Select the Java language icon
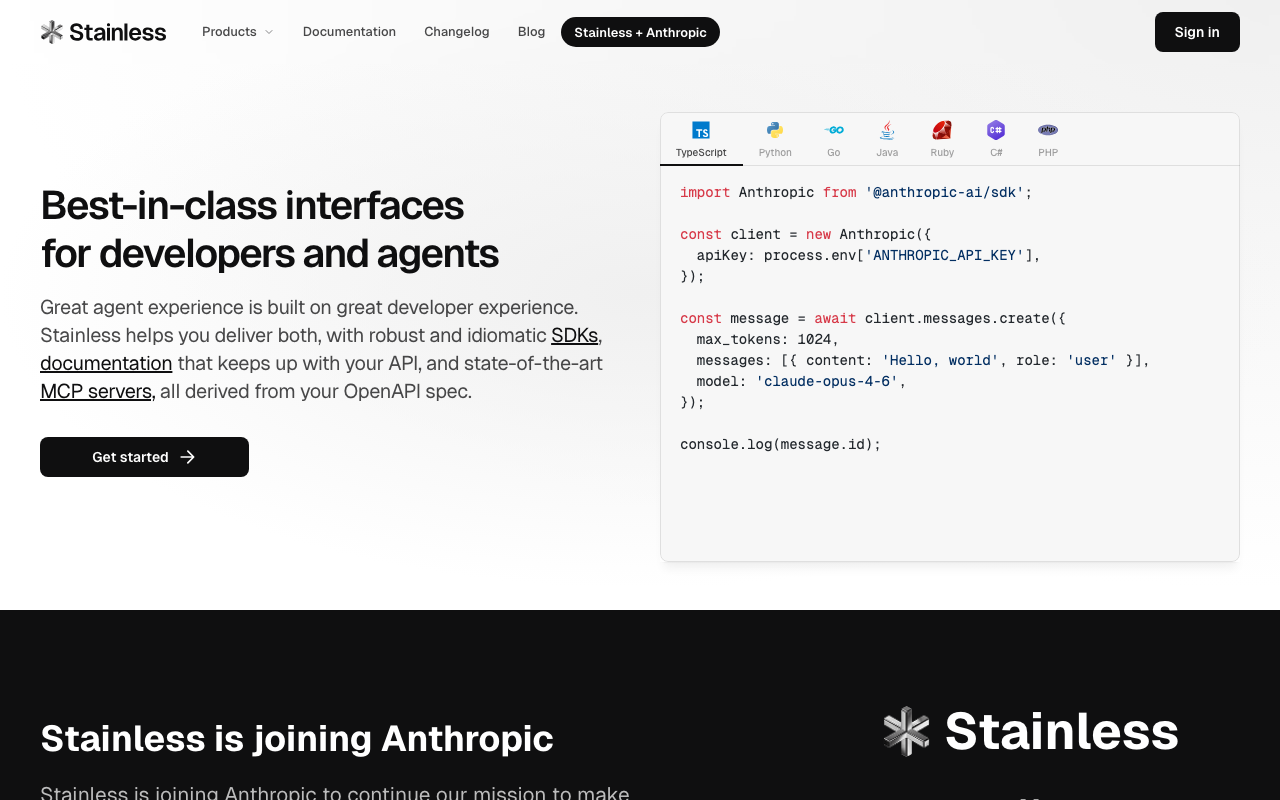 click(x=887, y=130)
